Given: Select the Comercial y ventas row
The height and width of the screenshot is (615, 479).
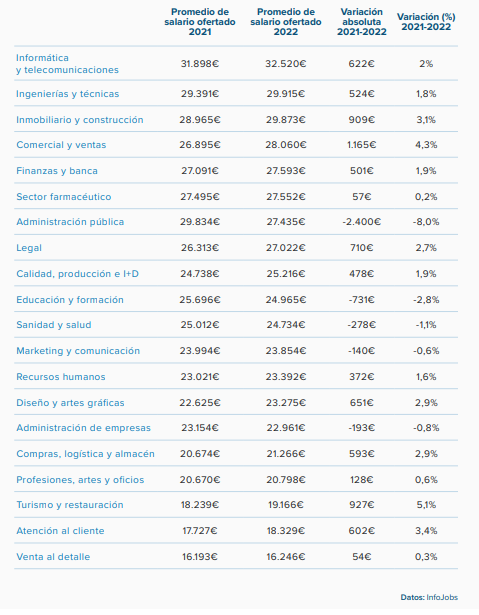Looking at the screenshot, I should 236,145.
